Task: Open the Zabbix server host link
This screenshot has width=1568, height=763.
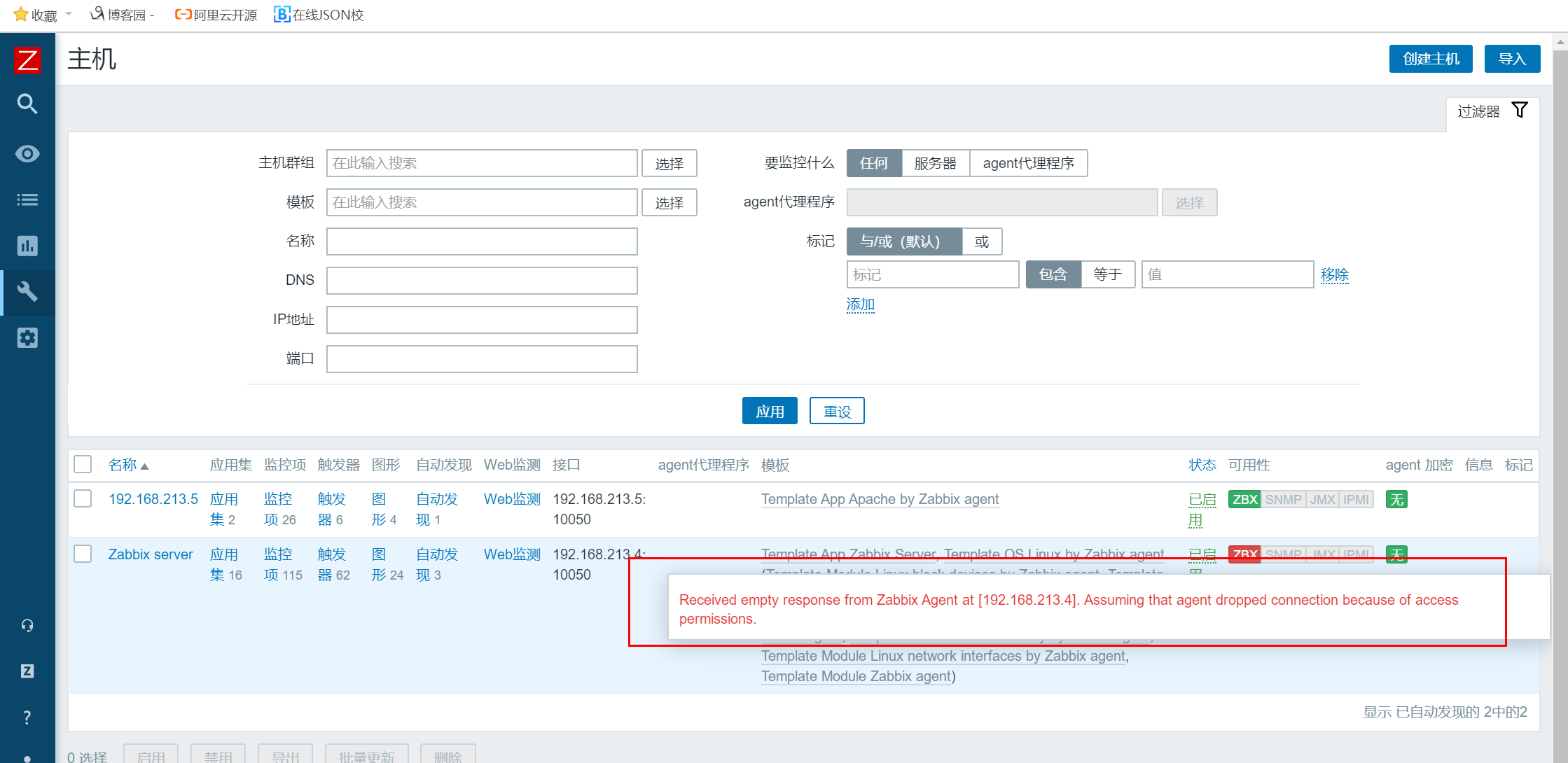Action: pyautogui.click(x=151, y=554)
